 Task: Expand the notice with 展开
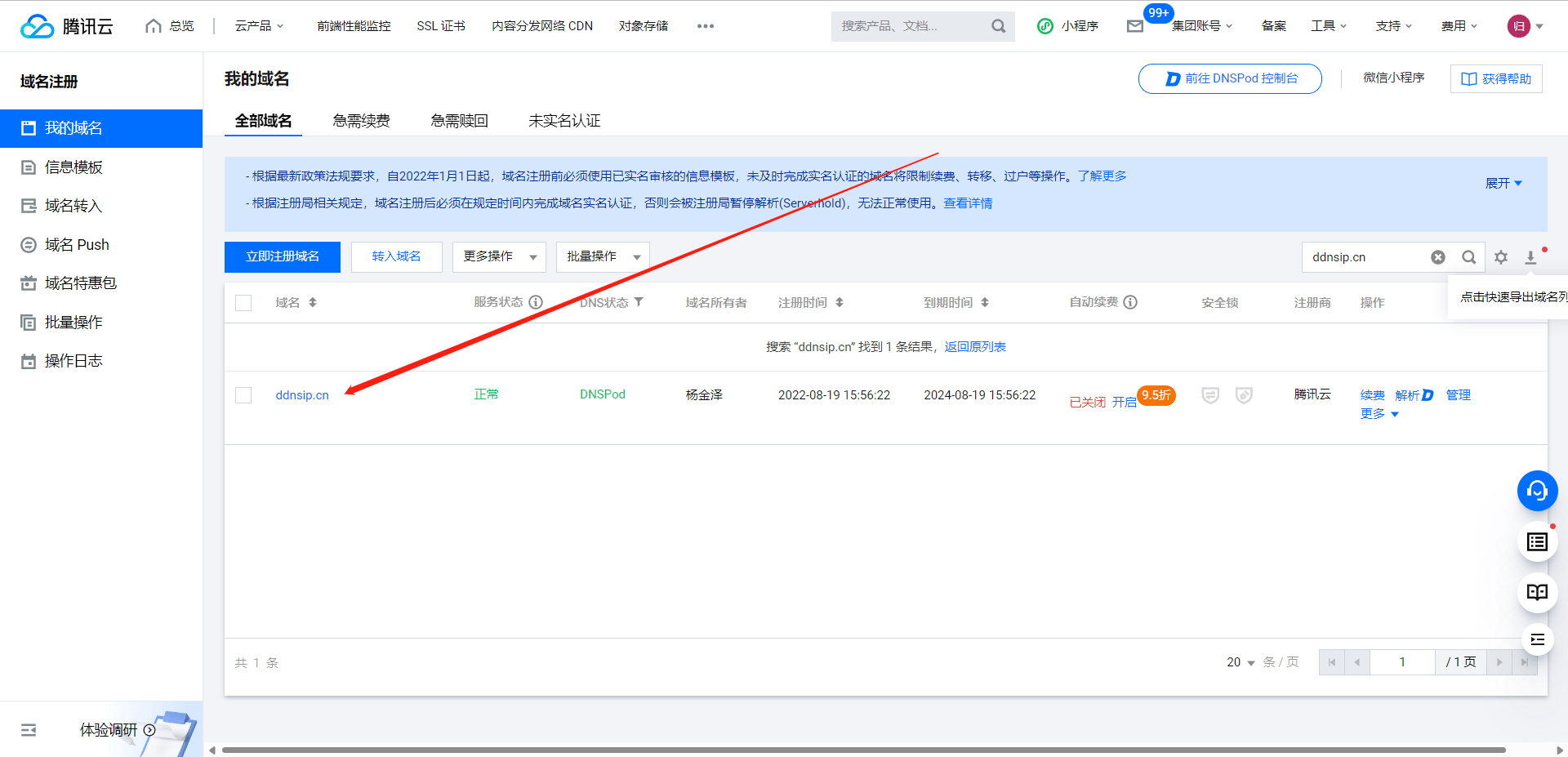1503,183
